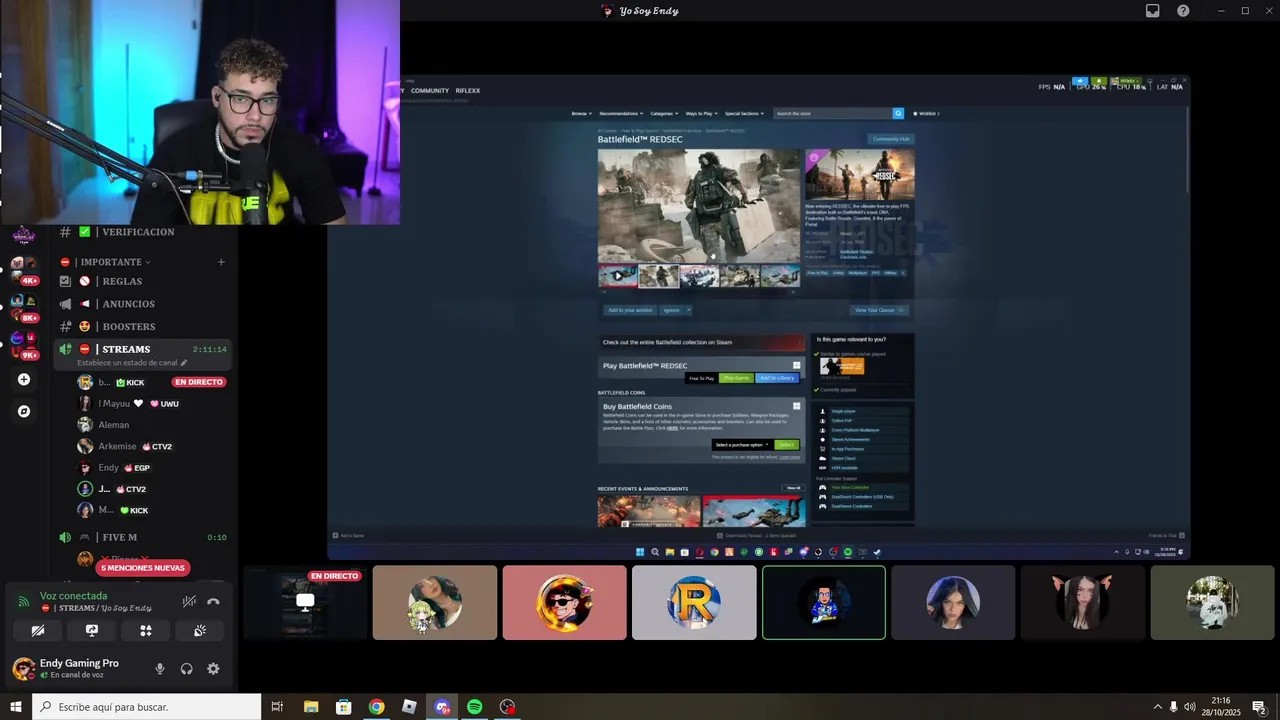1280x720 pixels.
Task: Open Task View on Windows taskbar
Action: click(x=277, y=707)
